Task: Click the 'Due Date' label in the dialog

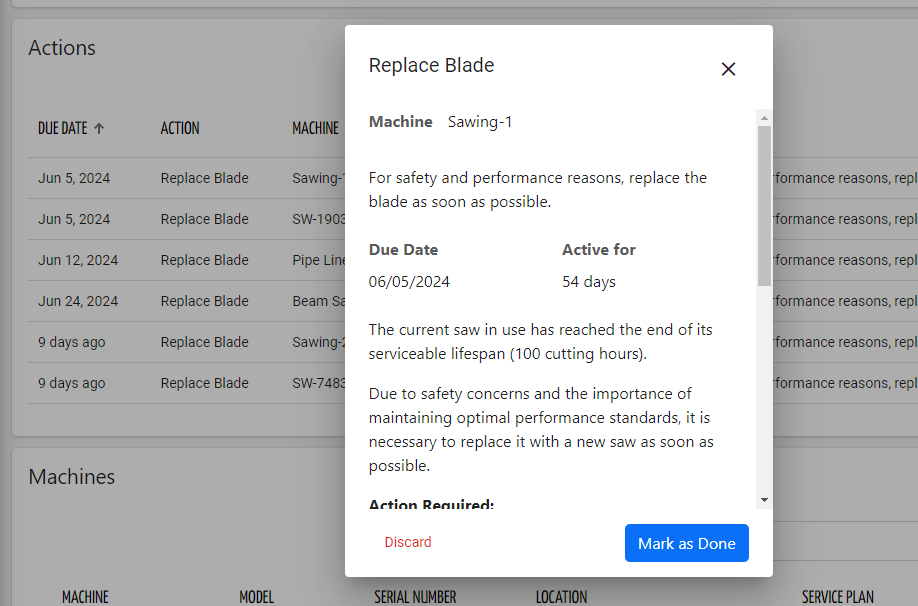Action: pos(403,249)
